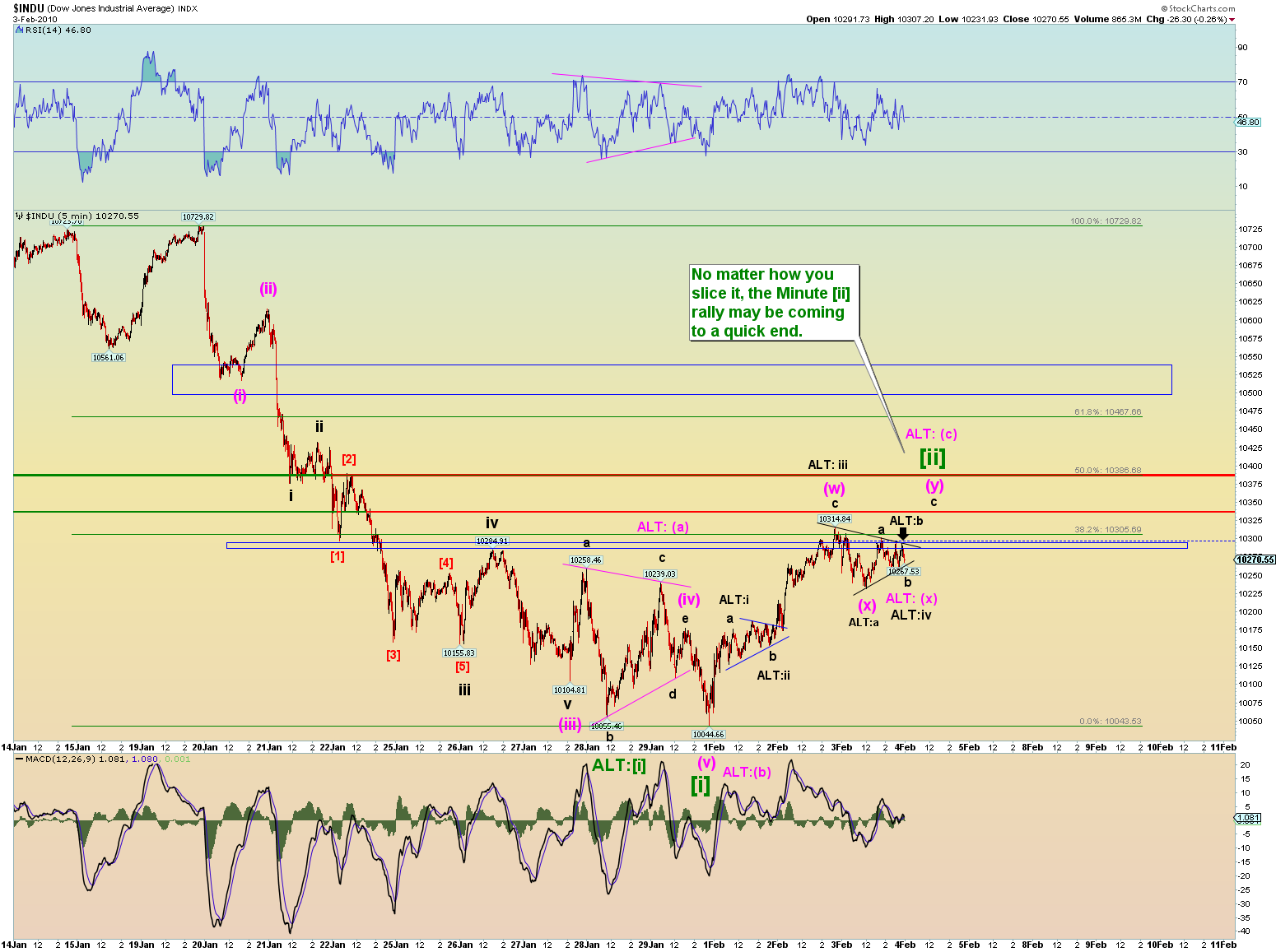Click the "ALT:ii" wave label
Image resolution: width=1276 pixels, height=952 pixels.
(773, 676)
